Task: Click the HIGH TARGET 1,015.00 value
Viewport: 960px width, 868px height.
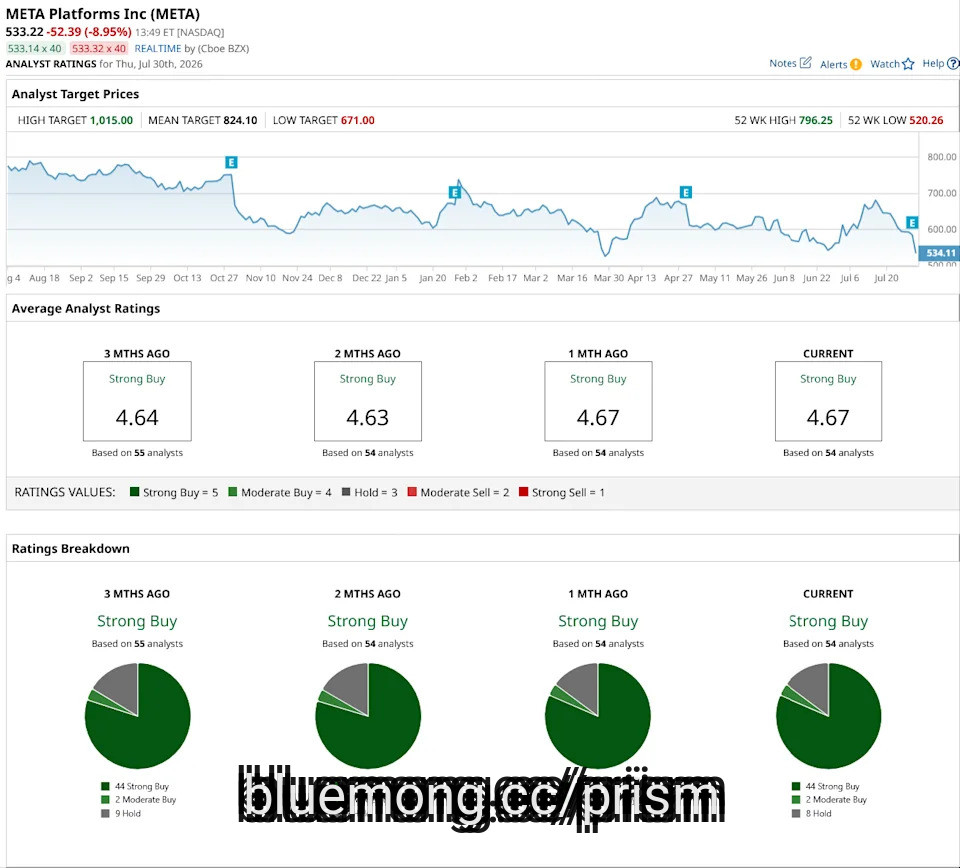Action: pyautogui.click(x=111, y=121)
